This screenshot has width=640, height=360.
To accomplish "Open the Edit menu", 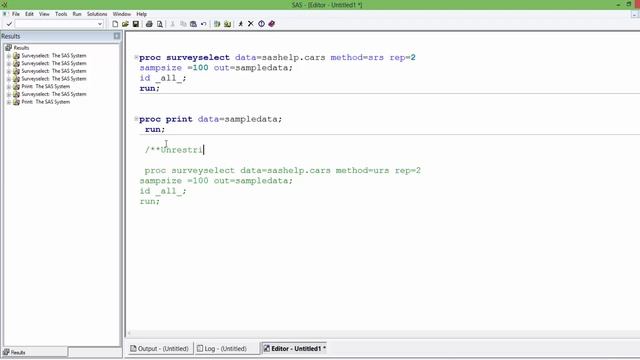I will tap(29, 14).
